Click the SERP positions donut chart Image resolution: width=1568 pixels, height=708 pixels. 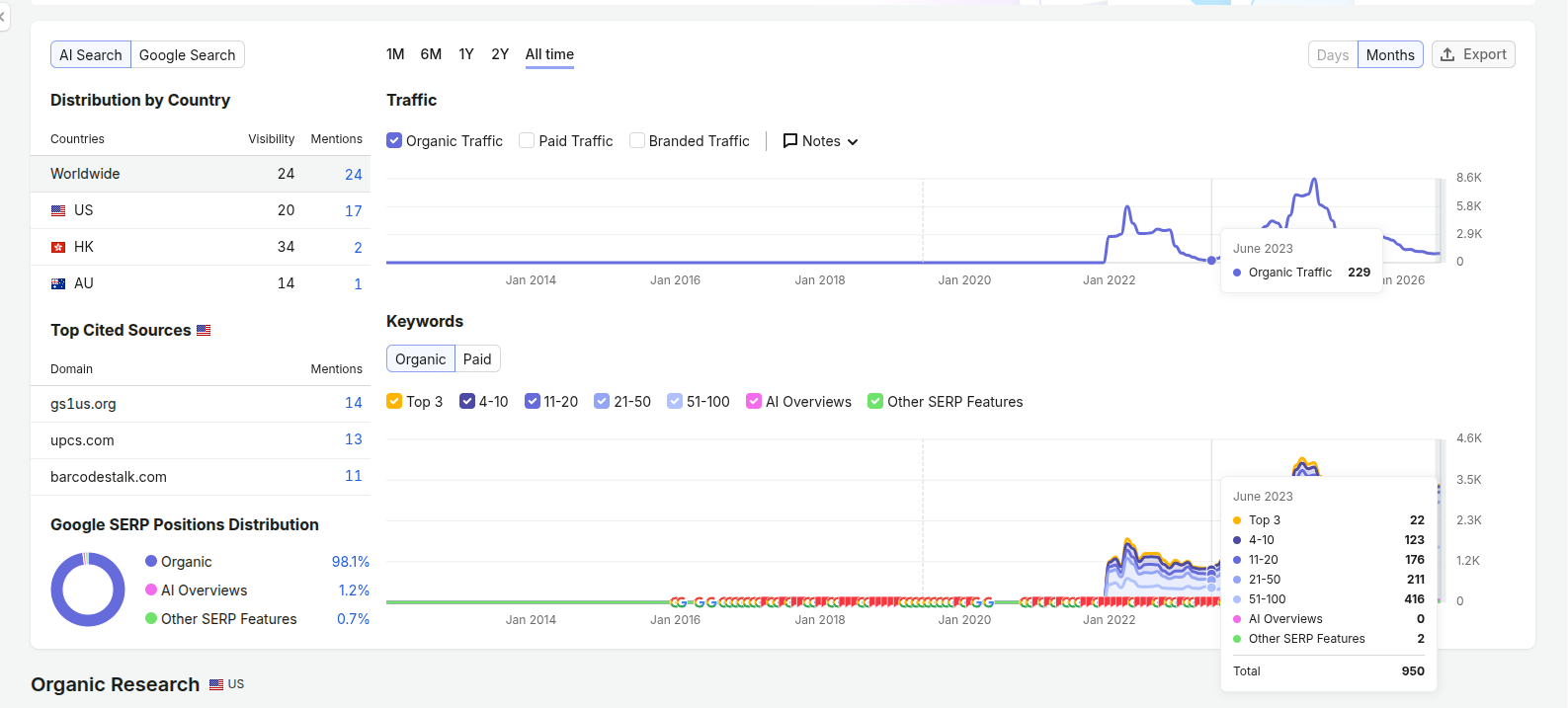tap(88, 590)
